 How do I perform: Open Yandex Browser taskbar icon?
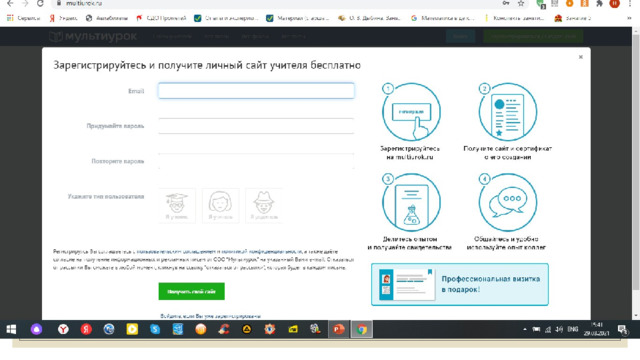tap(63, 329)
